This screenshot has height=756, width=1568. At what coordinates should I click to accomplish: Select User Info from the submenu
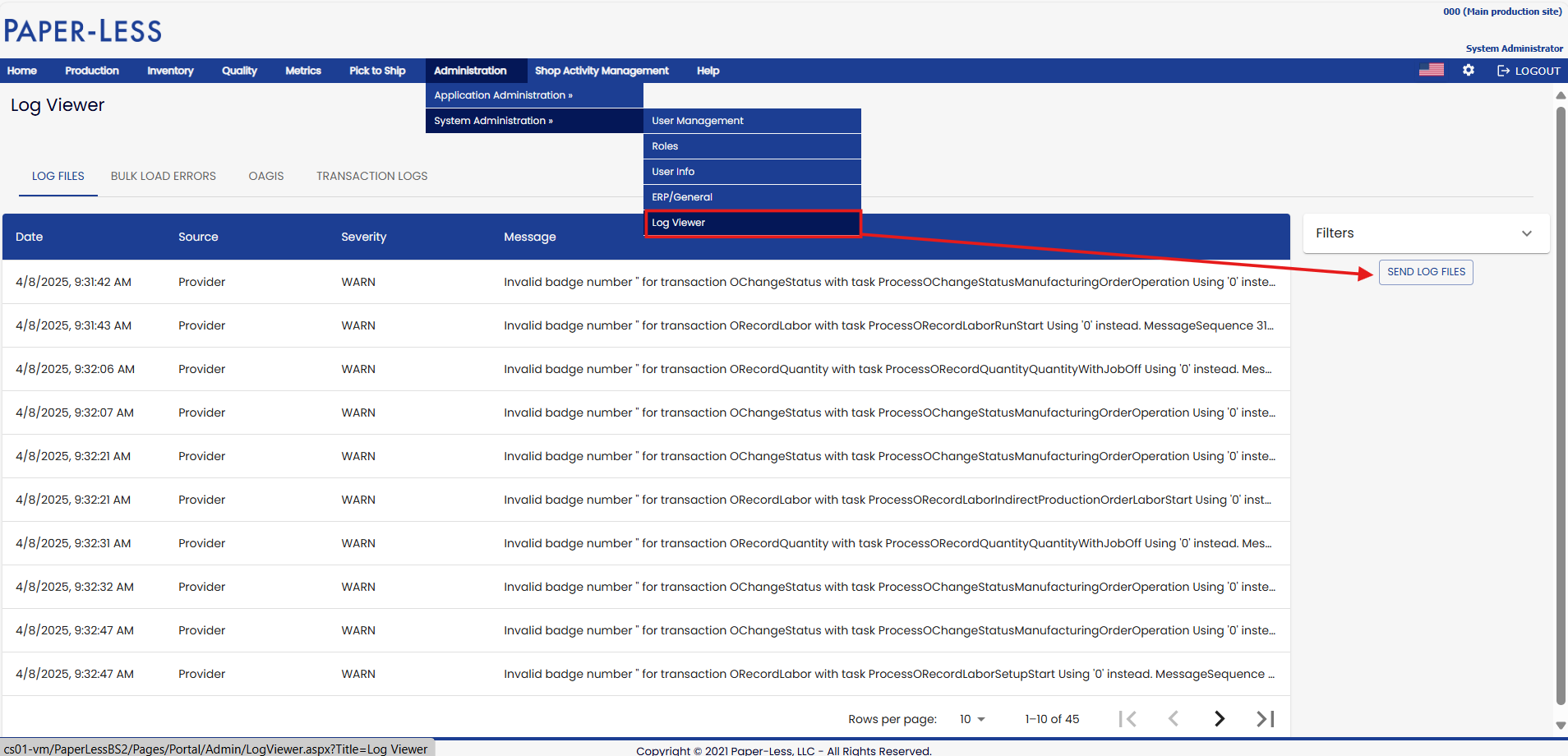(752, 172)
